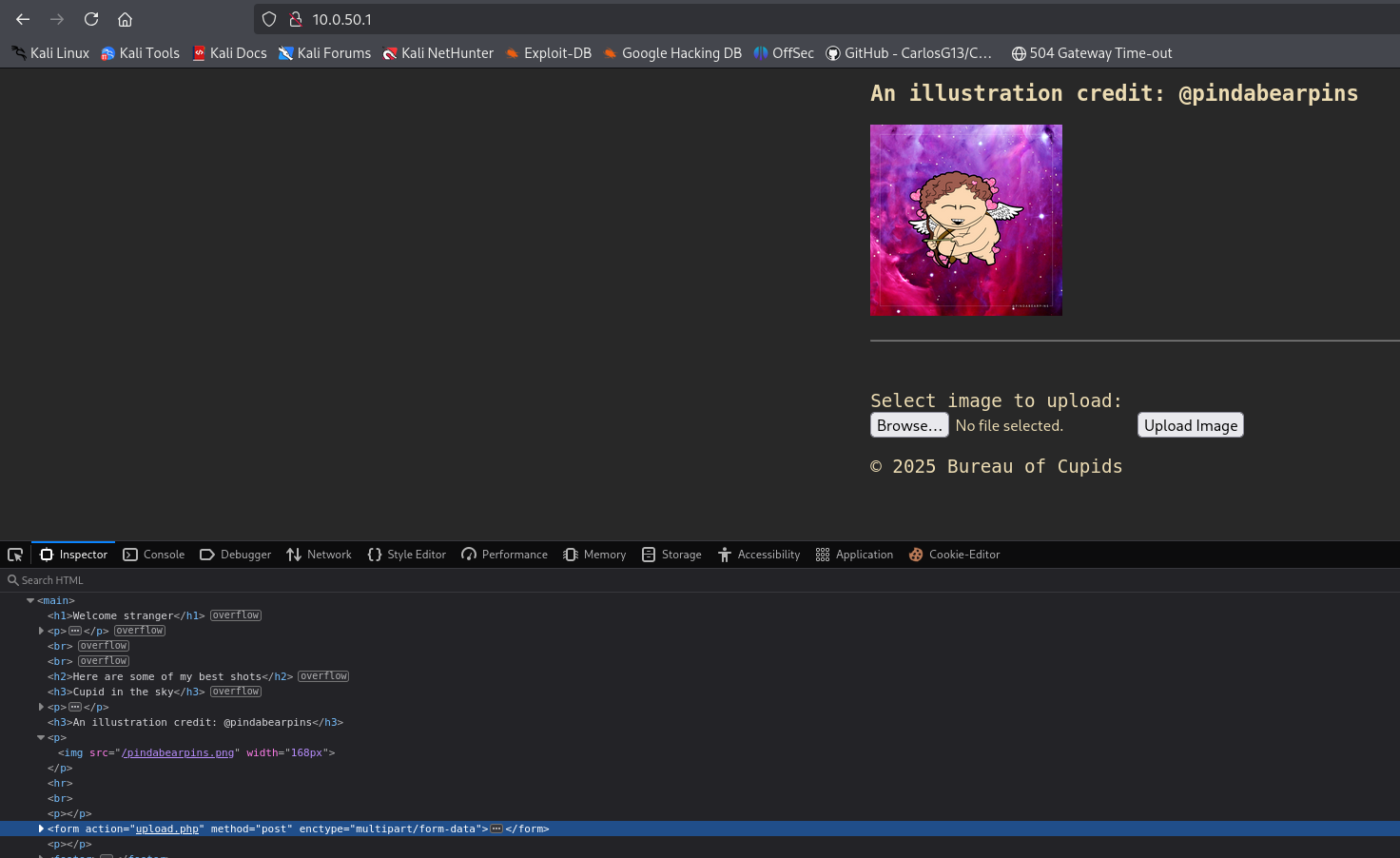The width and height of the screenshot is (1400, 858).
Task: Toggle overflow badge on h2 element
Action: pyautogui.click(x=323, y=676)
